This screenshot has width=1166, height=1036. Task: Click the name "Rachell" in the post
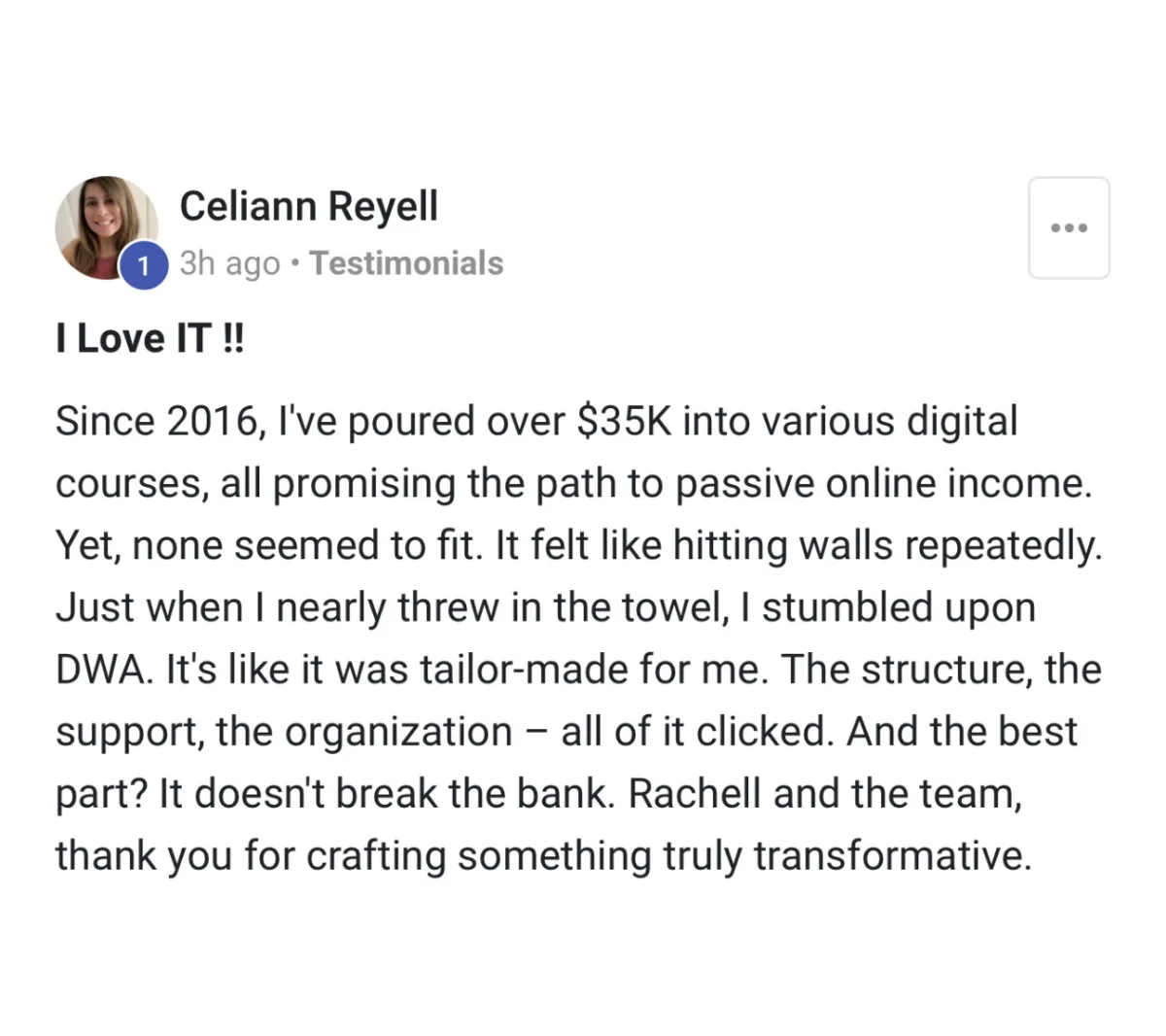(695, 793)
